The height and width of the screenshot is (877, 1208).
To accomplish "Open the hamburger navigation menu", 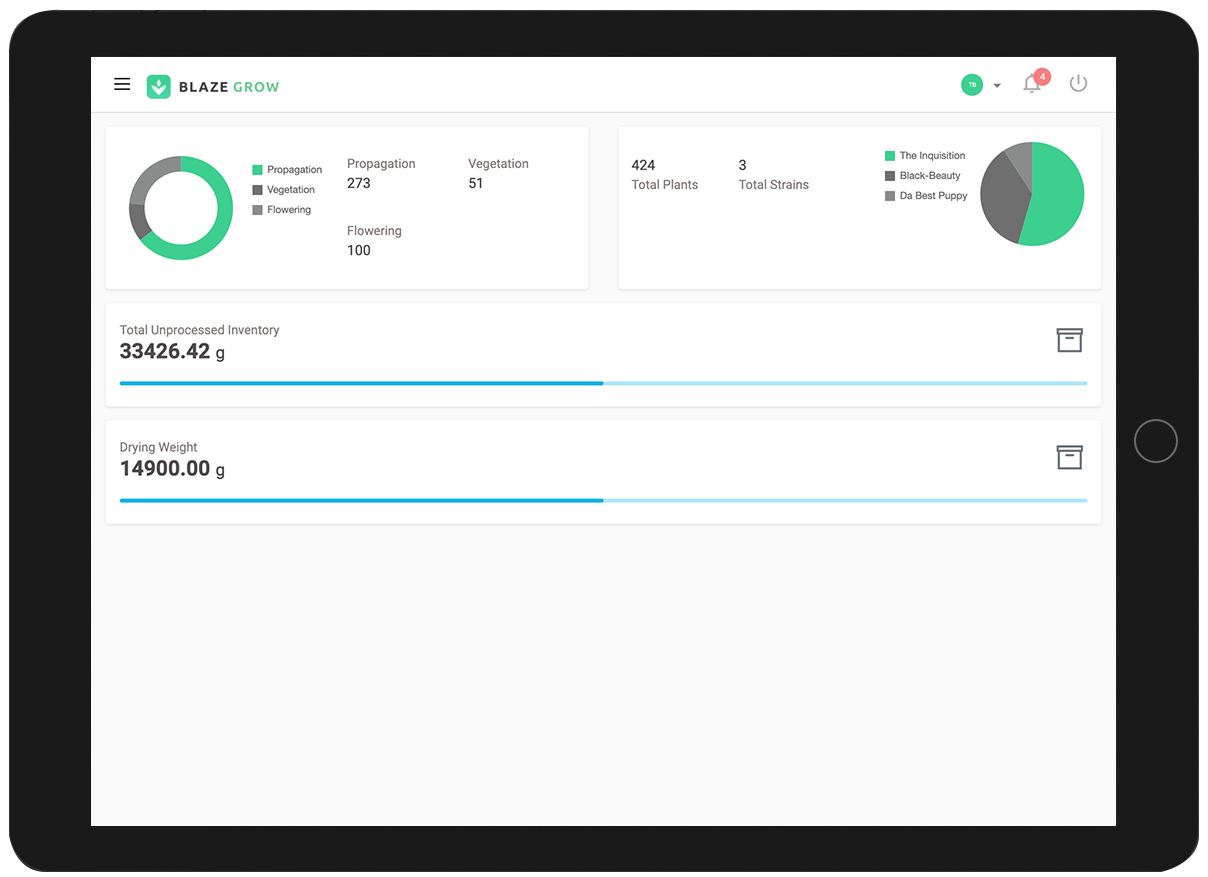I will click(122, 84).
